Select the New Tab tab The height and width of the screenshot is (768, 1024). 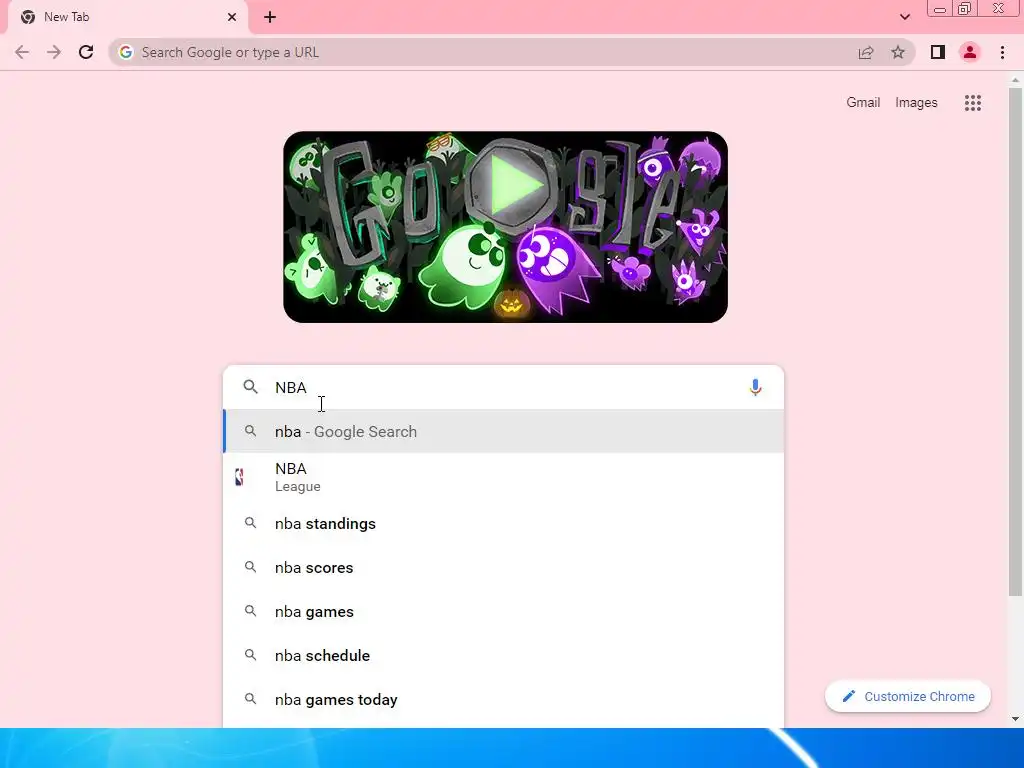[127, 17]
